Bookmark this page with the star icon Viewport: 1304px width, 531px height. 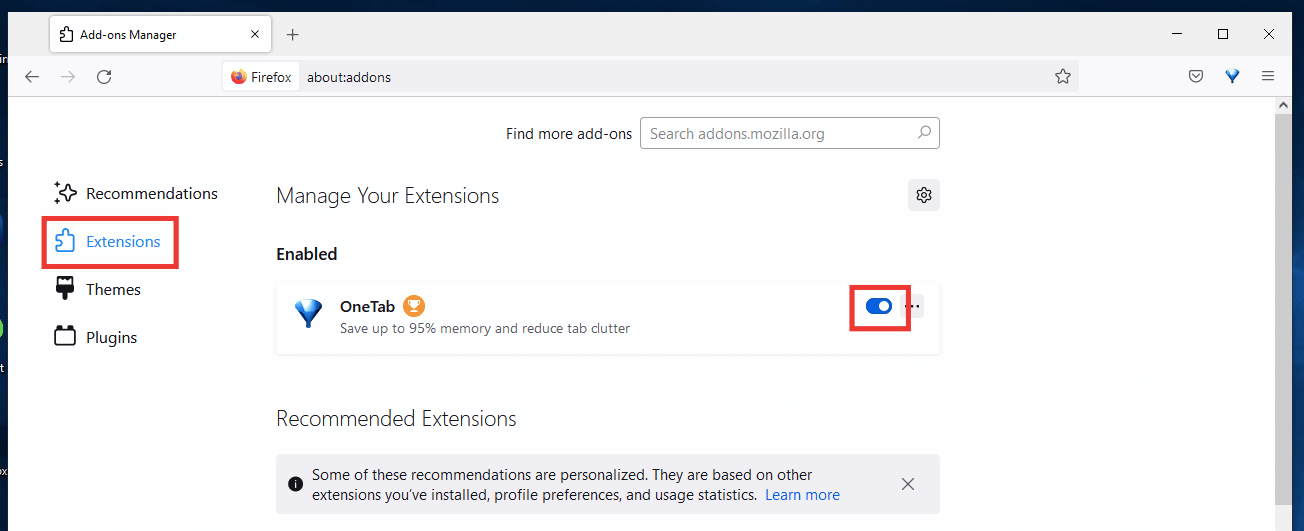click(x=1063, y=76)
